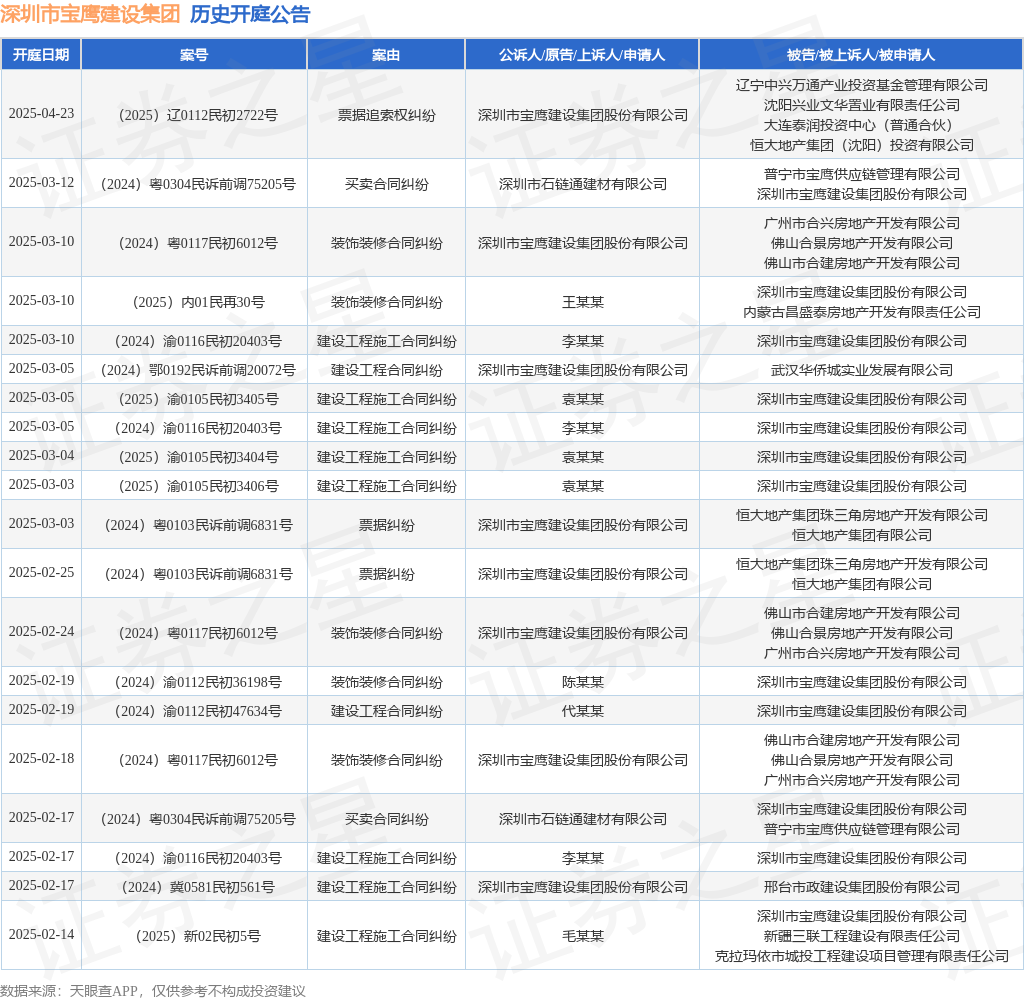Click 票据纠纷 in the 2025-02-25 row

pyautogui.click(x=386, y=574)
